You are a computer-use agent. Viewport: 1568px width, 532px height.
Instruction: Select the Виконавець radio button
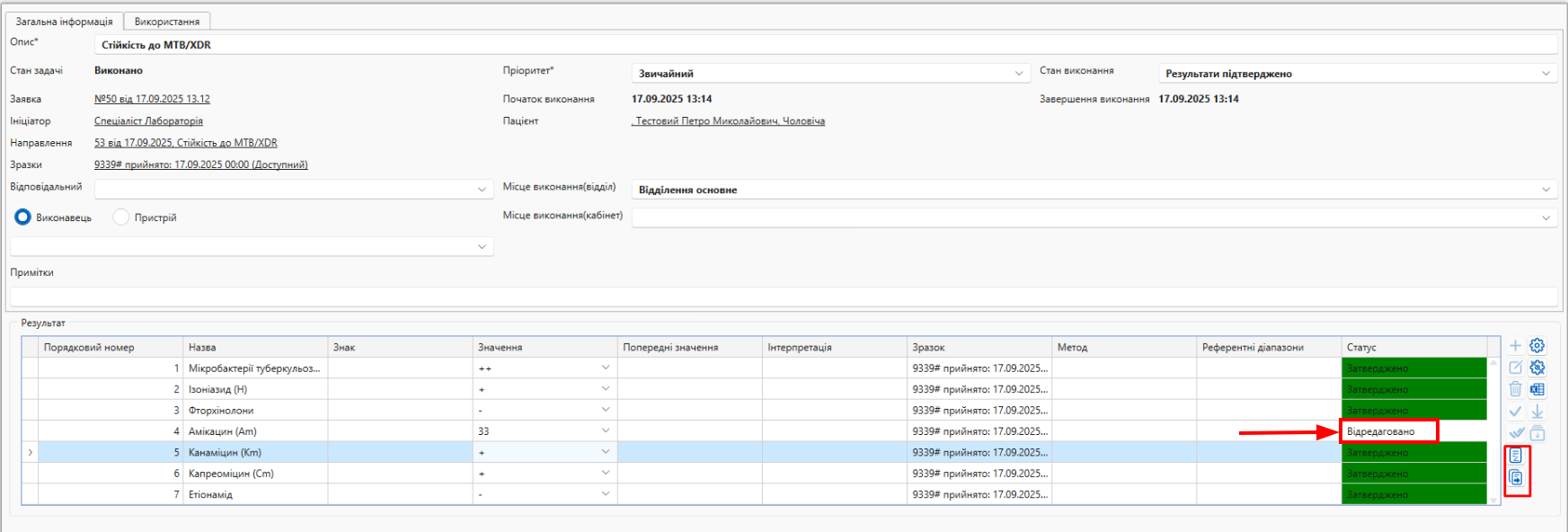click(23, 217)
